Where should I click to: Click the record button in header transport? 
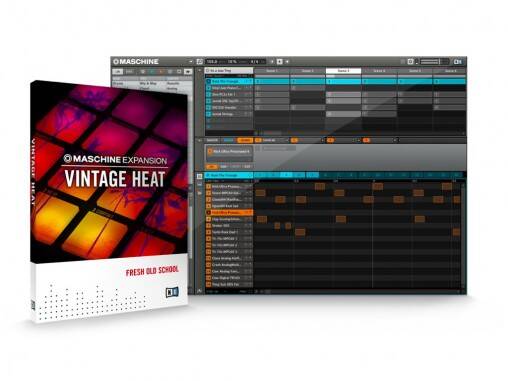click(280, 62)
